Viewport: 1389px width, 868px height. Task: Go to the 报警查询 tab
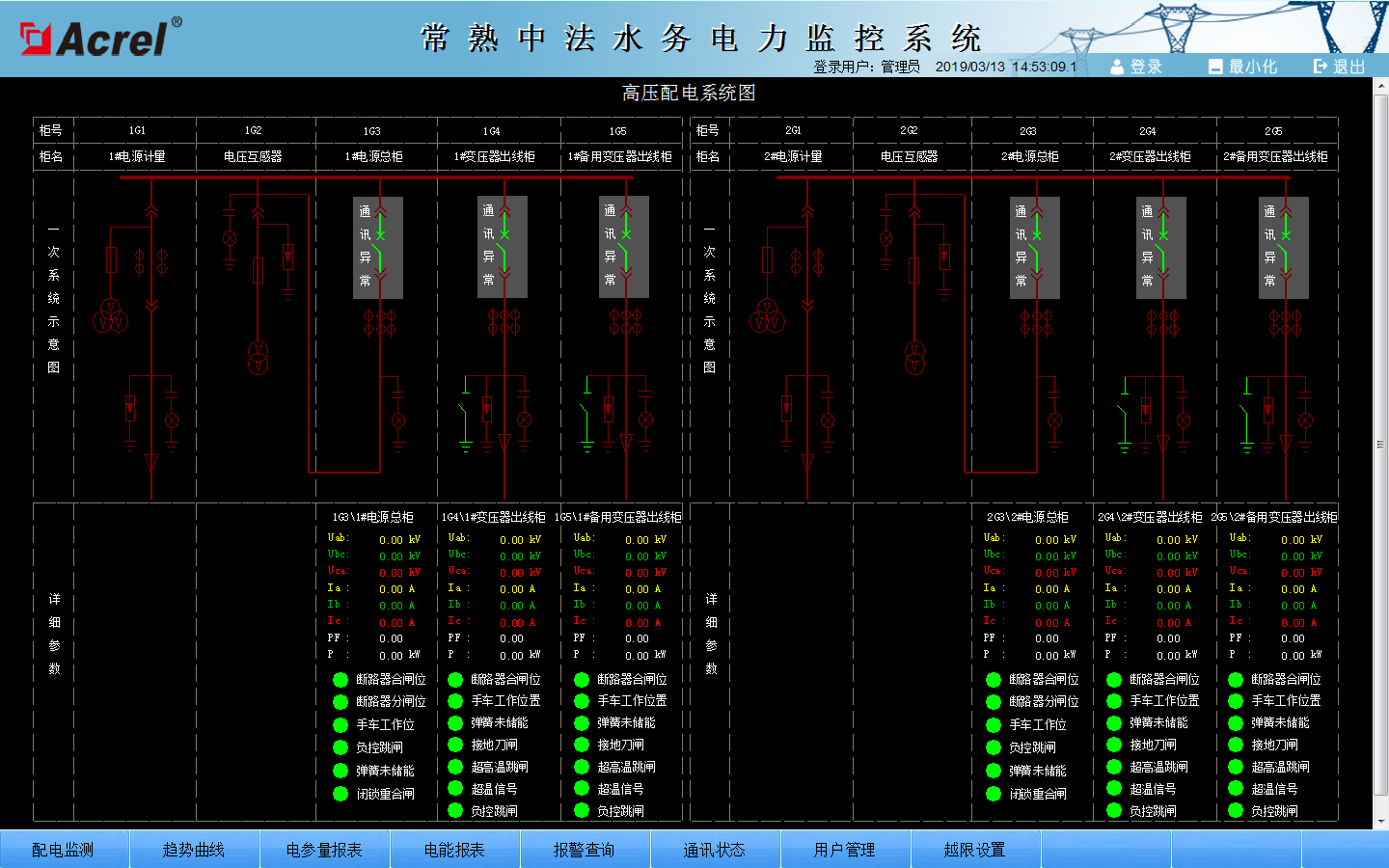click(585, 850)
